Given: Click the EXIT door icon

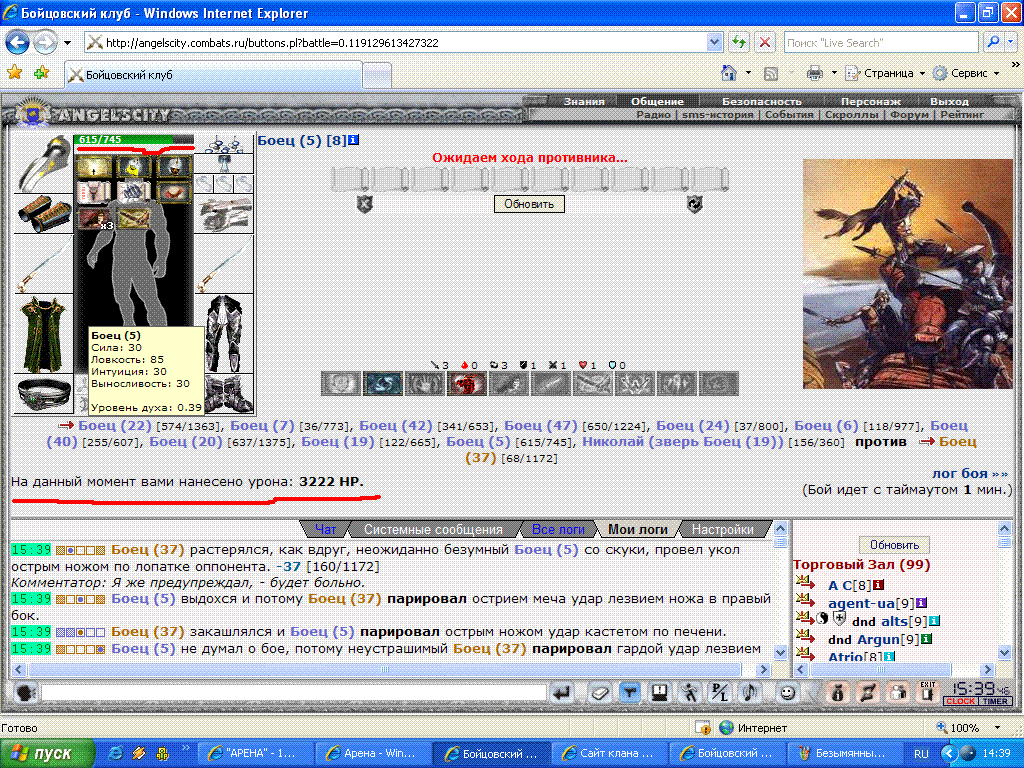Looking at the screenshot, I should pyautogui.click(x=927, y=692).
